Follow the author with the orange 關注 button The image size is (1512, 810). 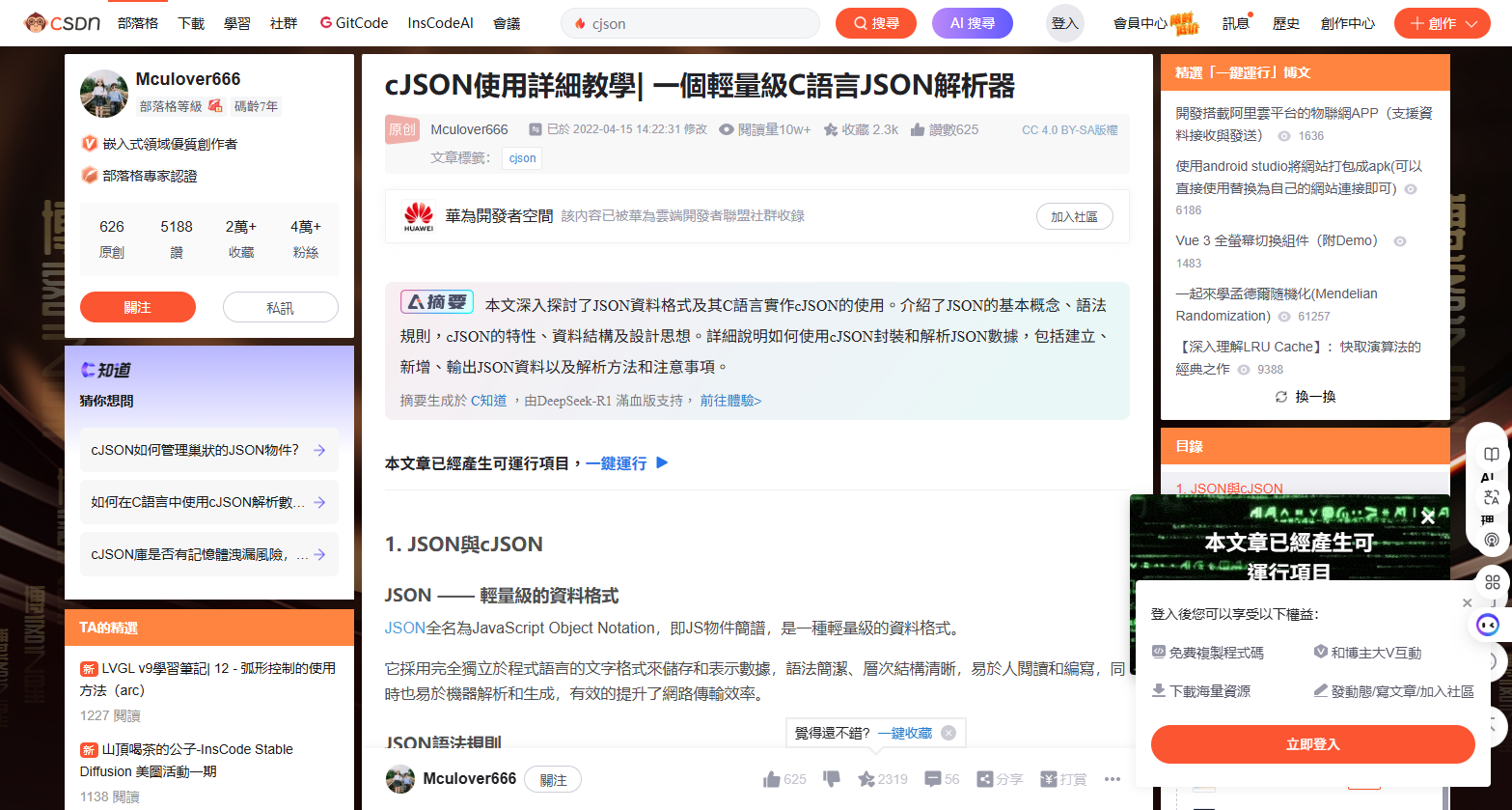138,307
